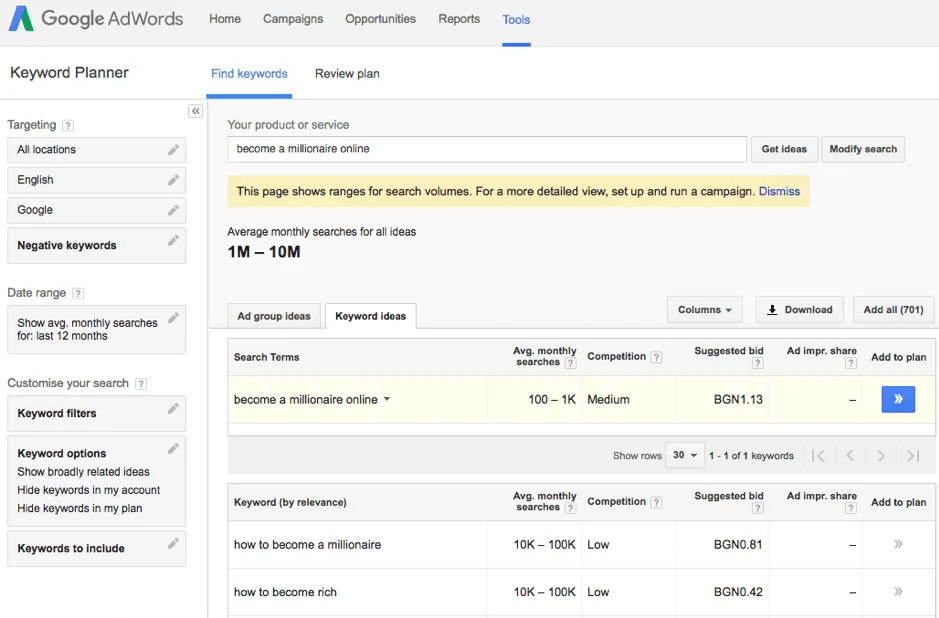Click '1 - 1 of 1 keywords' pagination text
The height and width of the screenshot is (618, 939).
pyautogui.click(x=751, y=456)
